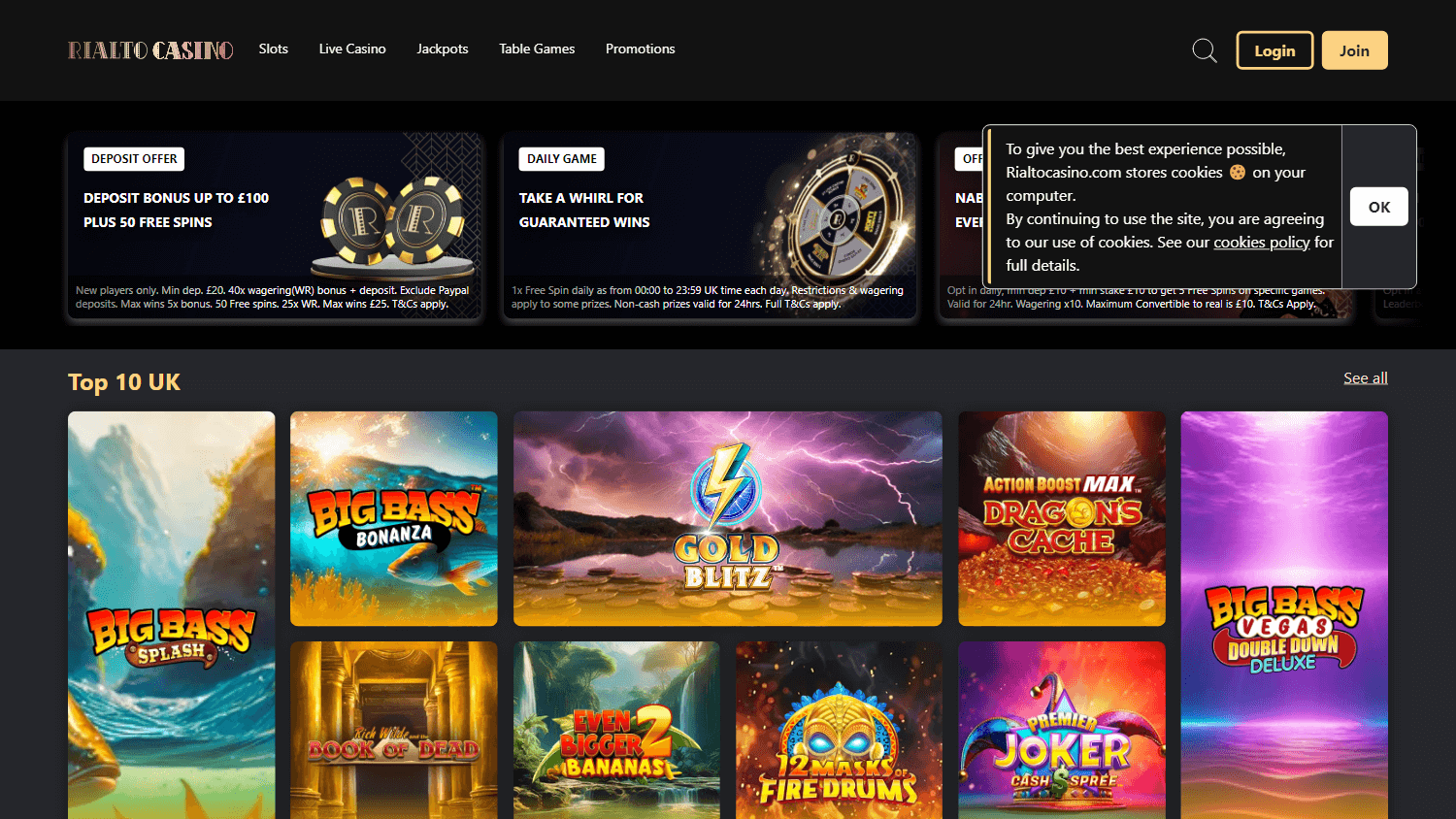
Task: Click the casino chips image on deposit offer
Action: (393, 227)
